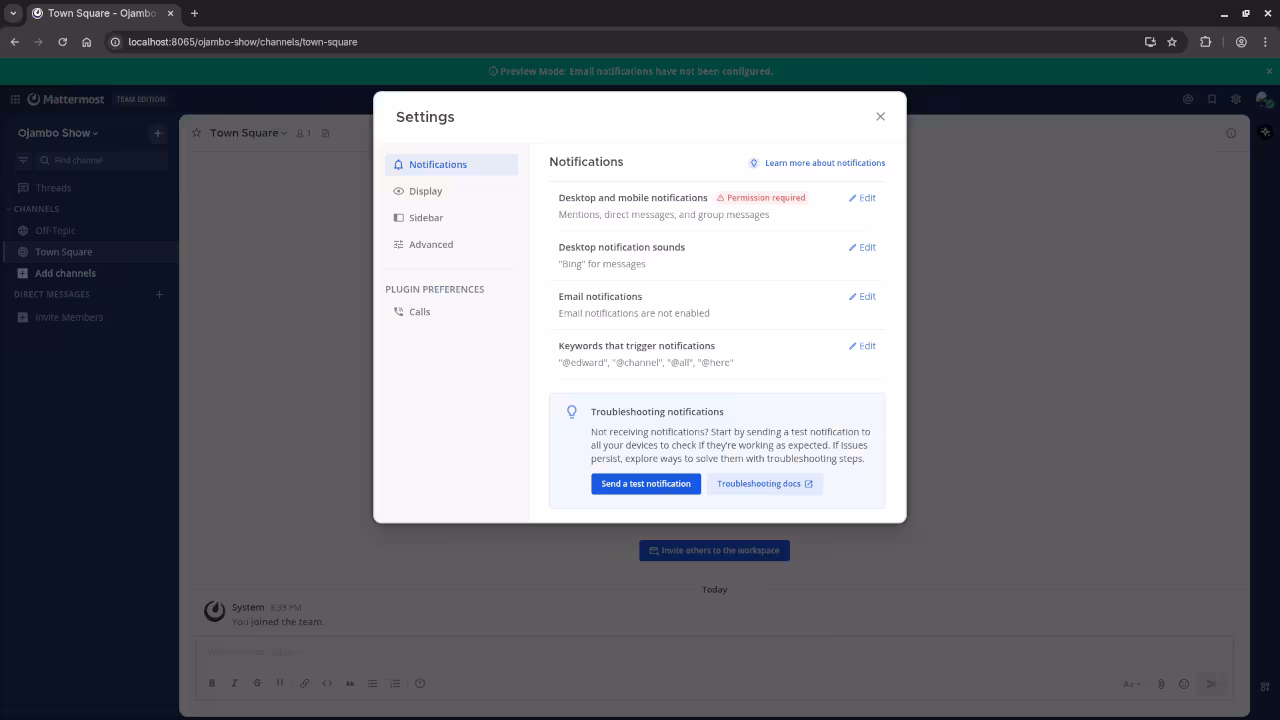Click the Permission required warning badge

click(x=761, y=198)
